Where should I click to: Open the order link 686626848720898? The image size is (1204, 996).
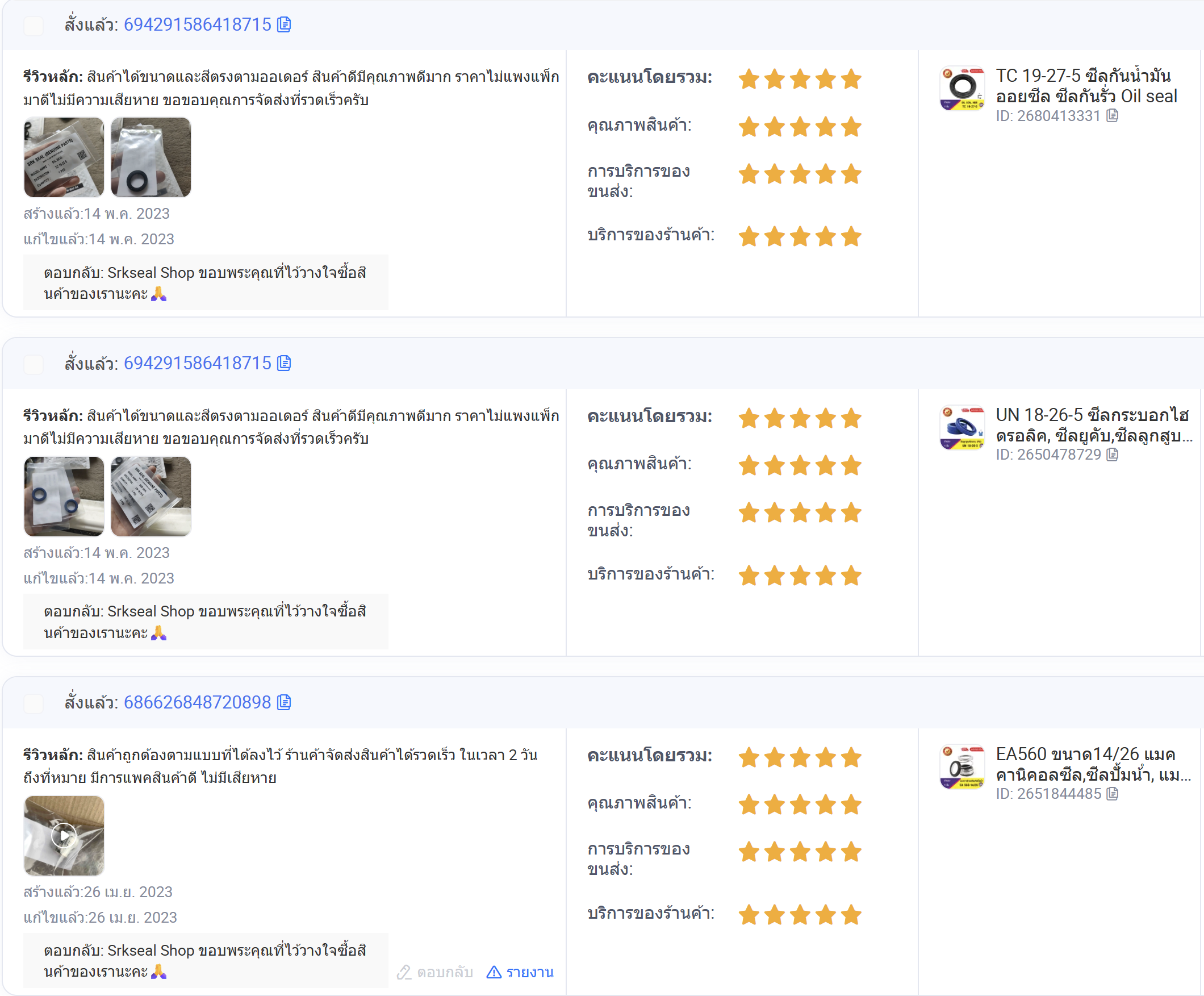[197, 702]
